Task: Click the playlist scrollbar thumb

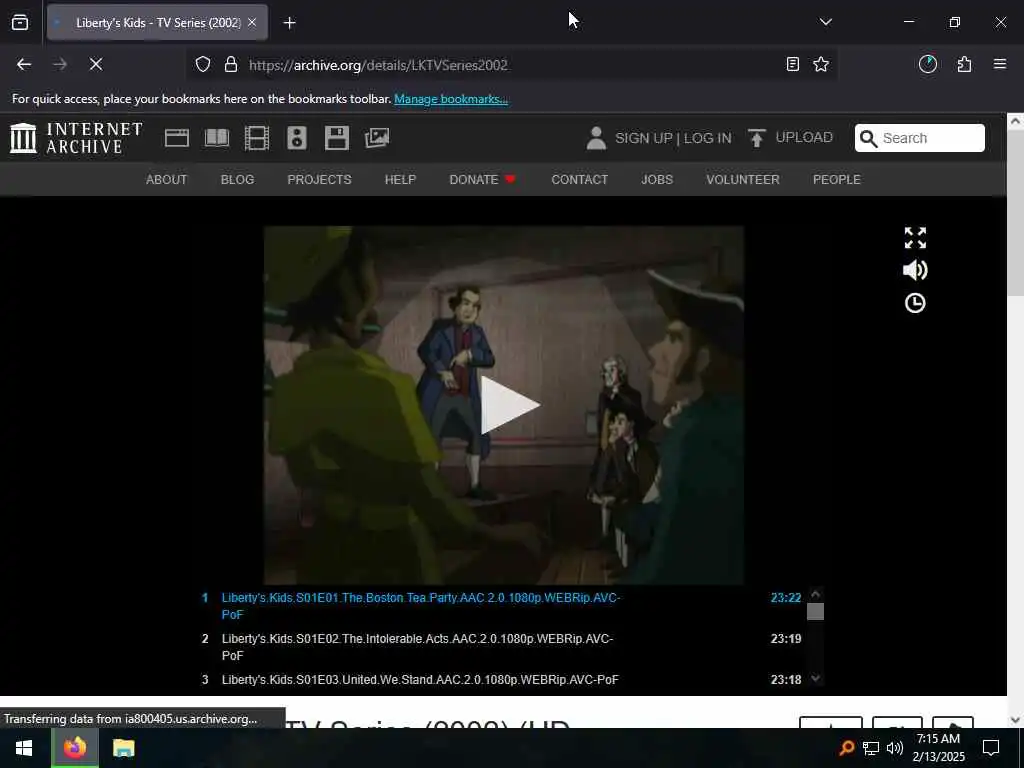Action: 815,611
